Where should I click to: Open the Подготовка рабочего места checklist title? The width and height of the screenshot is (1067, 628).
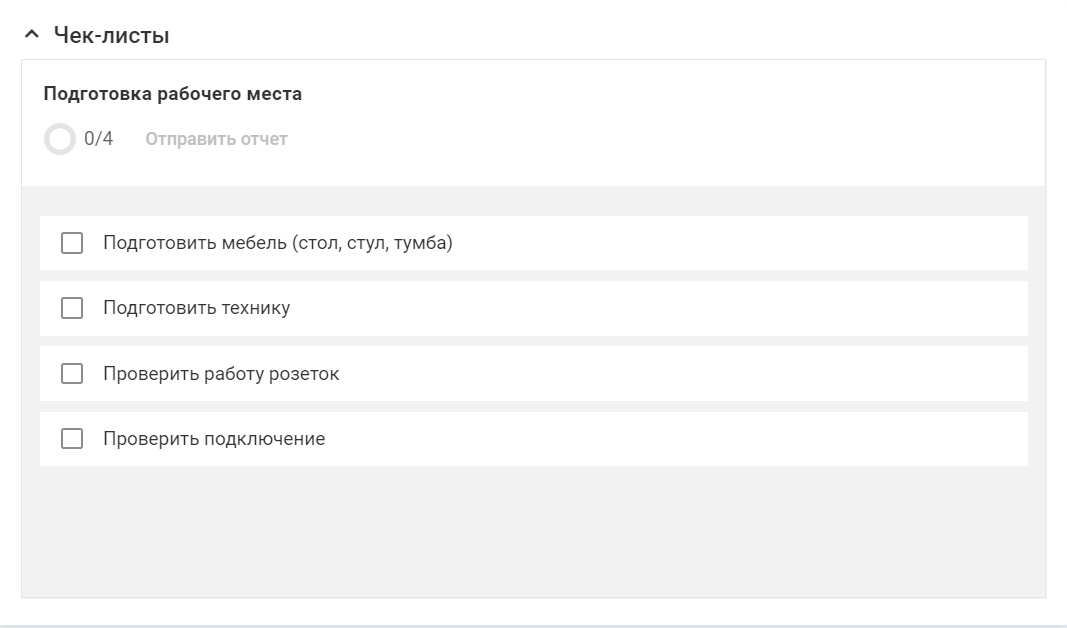(x=172, y=94)
